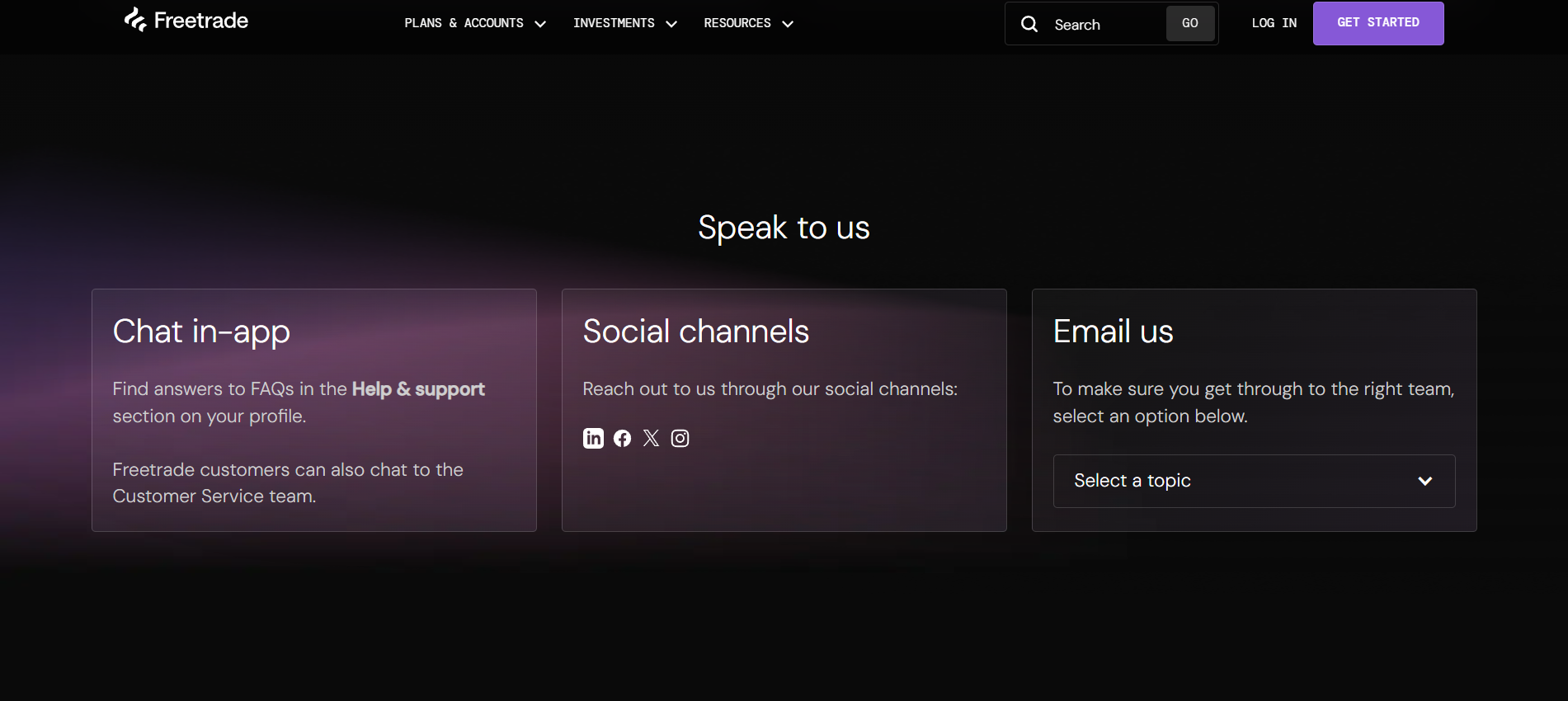
Task: Click 'Reach out to us through our social channels' text
Action: tap(770, 389)
